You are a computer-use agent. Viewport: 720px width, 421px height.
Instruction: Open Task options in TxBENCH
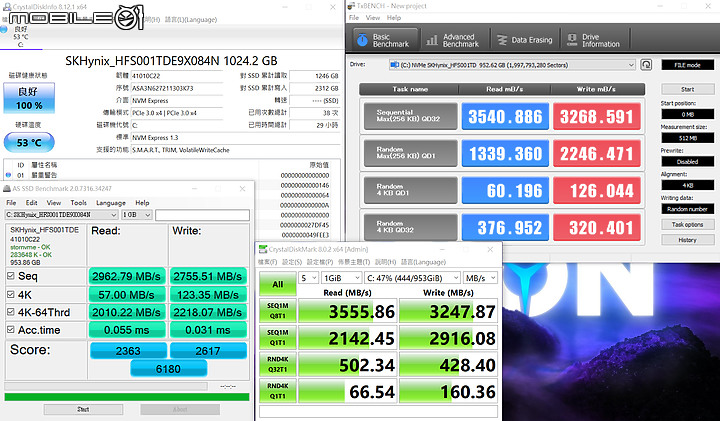tap(687, 225)
